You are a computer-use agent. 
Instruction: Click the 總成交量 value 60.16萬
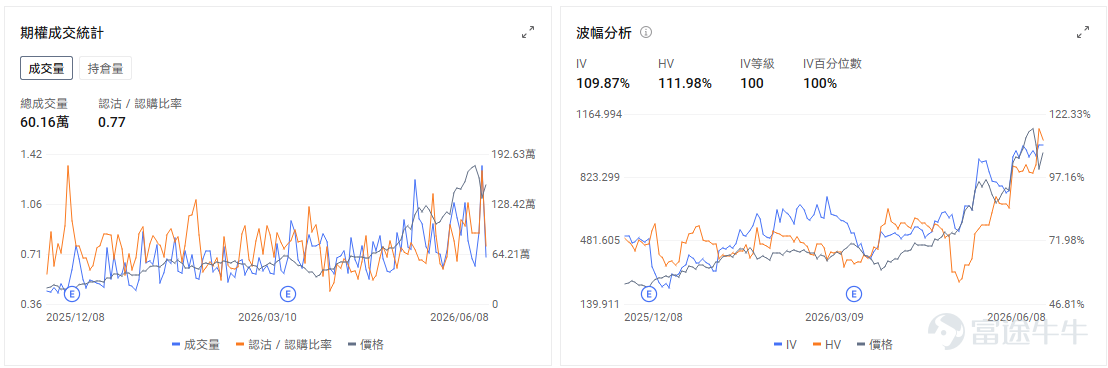pos(45,122)
